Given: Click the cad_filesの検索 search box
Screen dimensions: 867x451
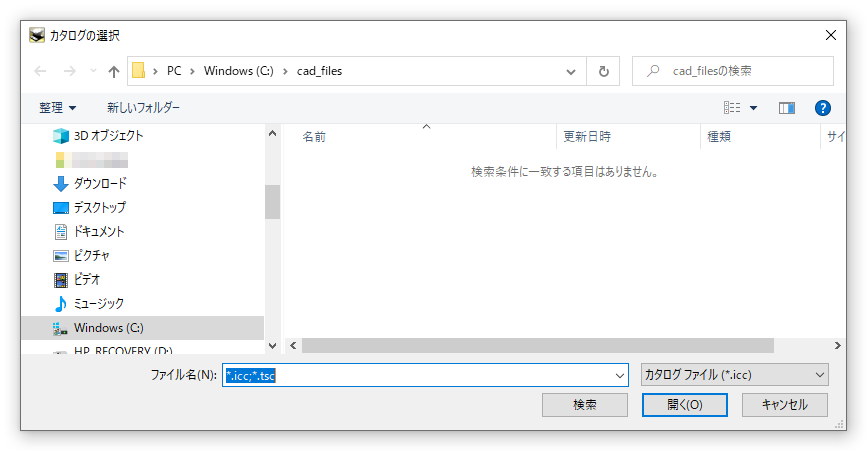Looking at the screenshot, I should 733,71.
